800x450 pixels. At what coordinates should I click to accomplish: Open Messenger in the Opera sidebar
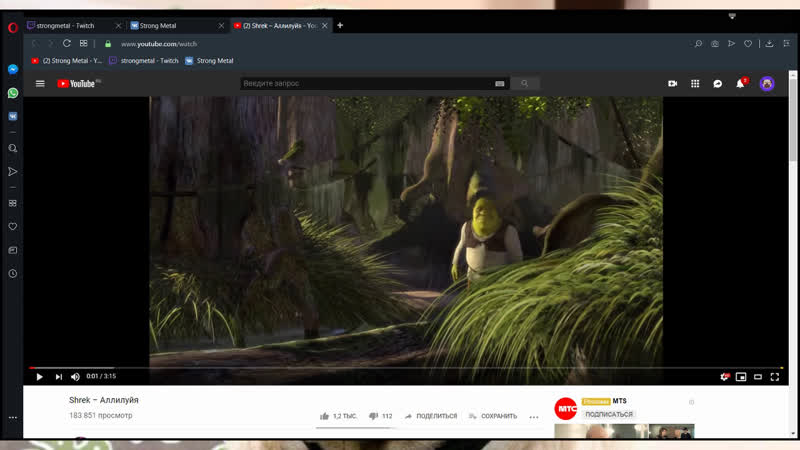(x=13, y=69)
